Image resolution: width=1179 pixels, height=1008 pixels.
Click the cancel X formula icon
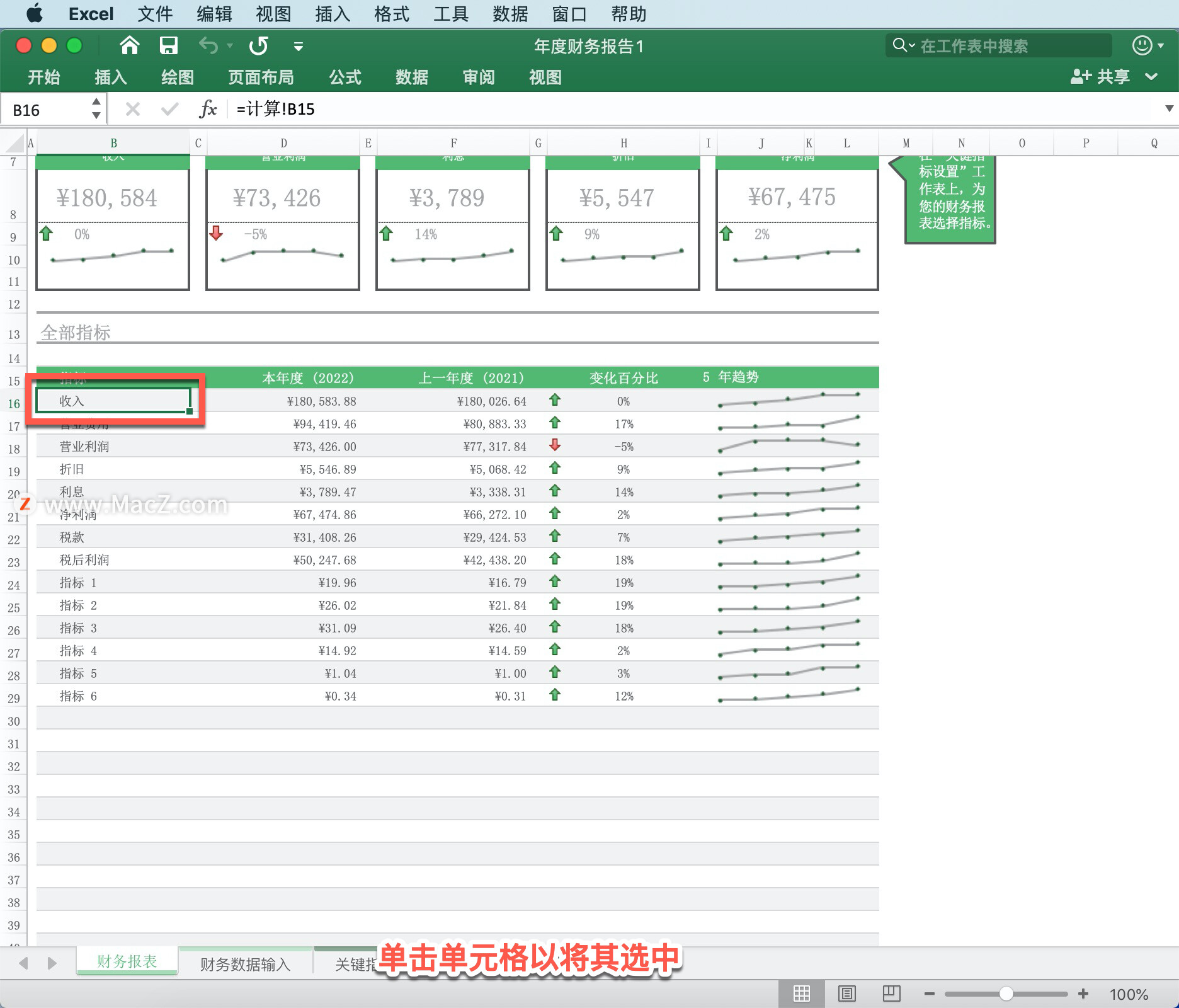[132, 110]
